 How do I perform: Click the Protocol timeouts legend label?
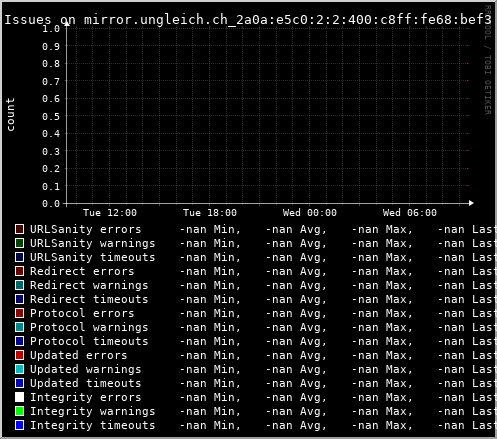[89, 341]
